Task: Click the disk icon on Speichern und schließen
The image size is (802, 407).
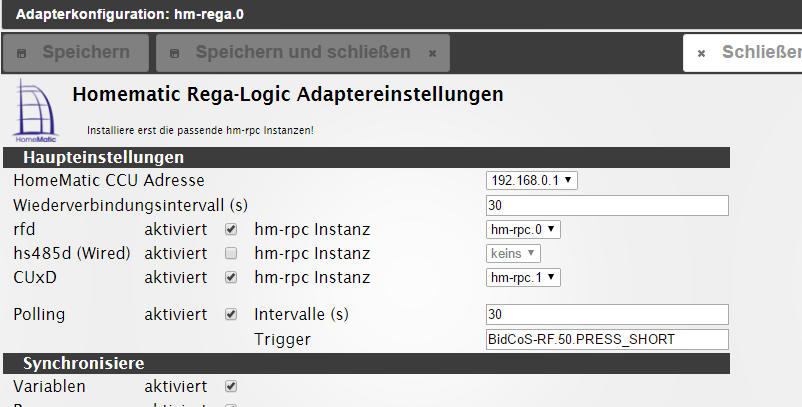Action: 175,52
